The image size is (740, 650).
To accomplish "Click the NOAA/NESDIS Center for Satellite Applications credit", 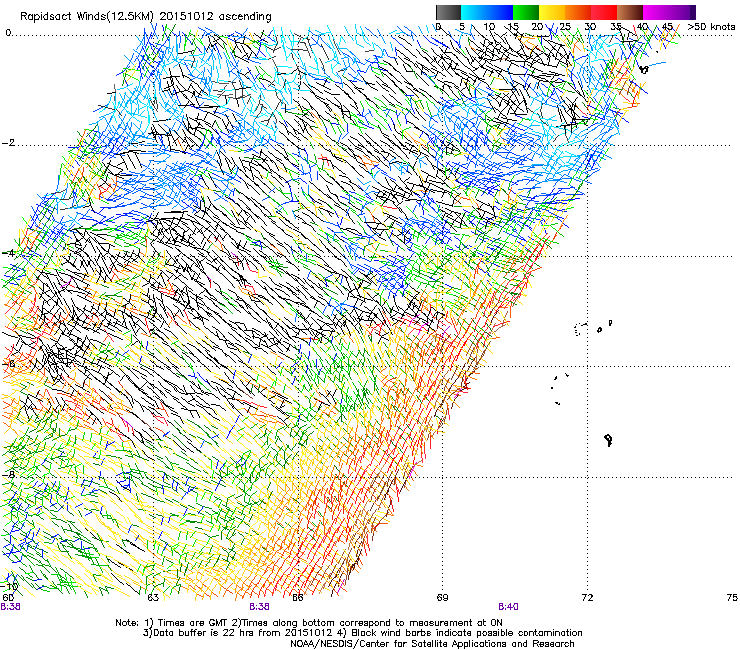I will [x=432, y=644].
